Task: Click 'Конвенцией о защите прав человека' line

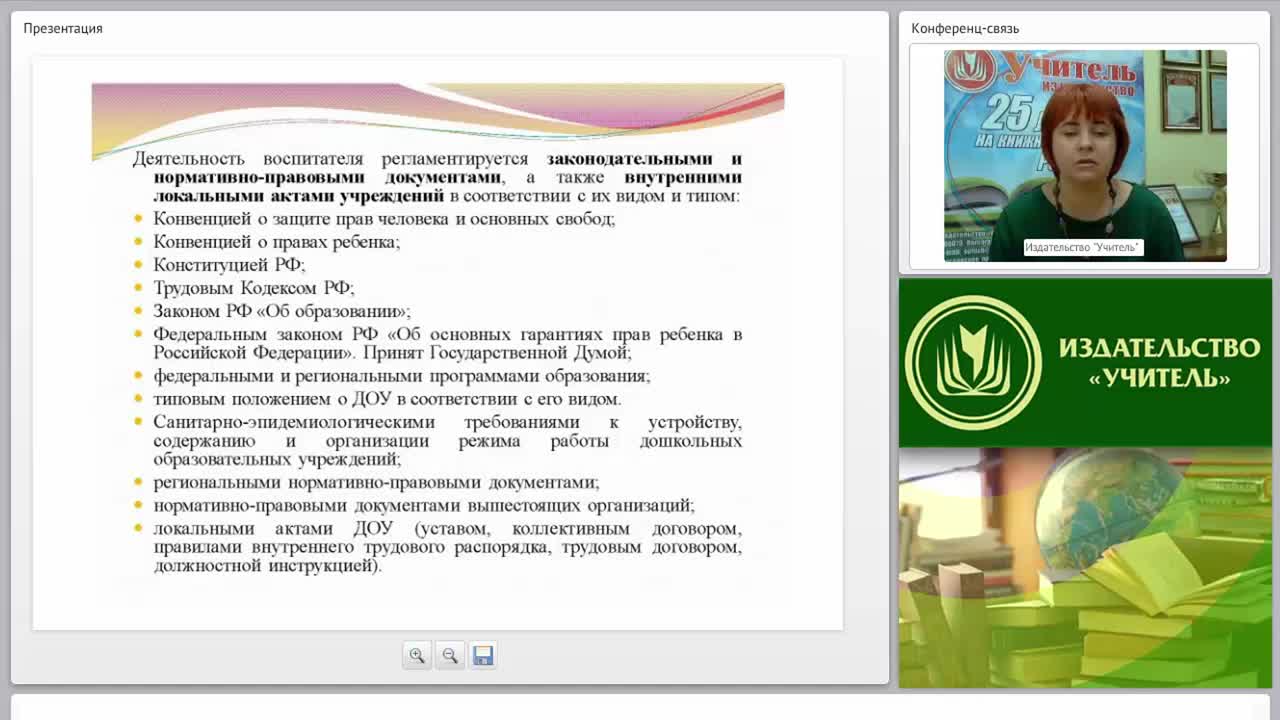Action: (x=384, y=219)
